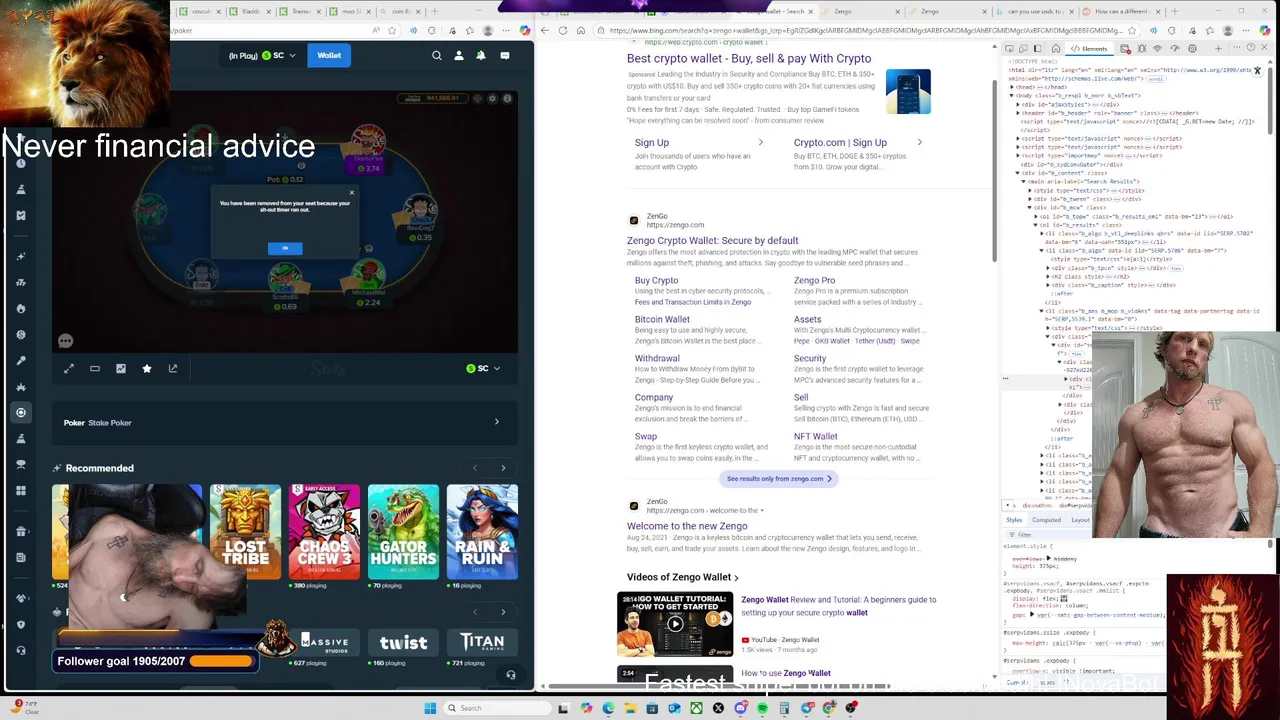Click the blue Wallet button

pos(329,56)
